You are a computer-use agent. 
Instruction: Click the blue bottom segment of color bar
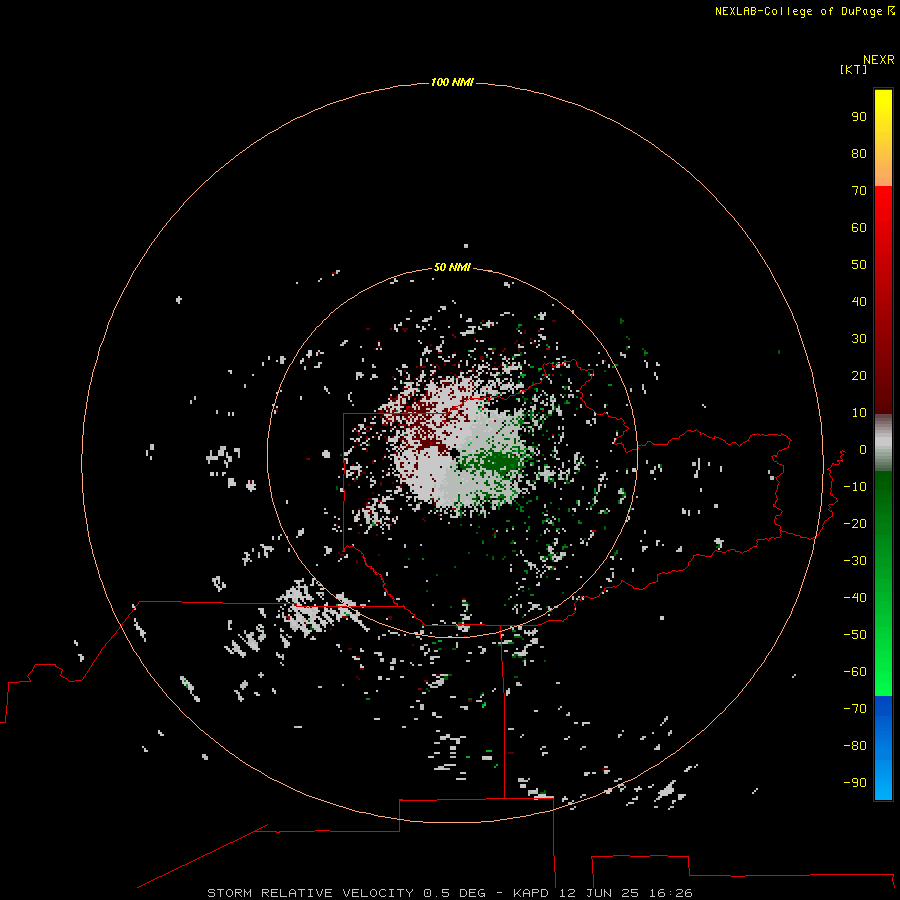(x=883, y=748)
